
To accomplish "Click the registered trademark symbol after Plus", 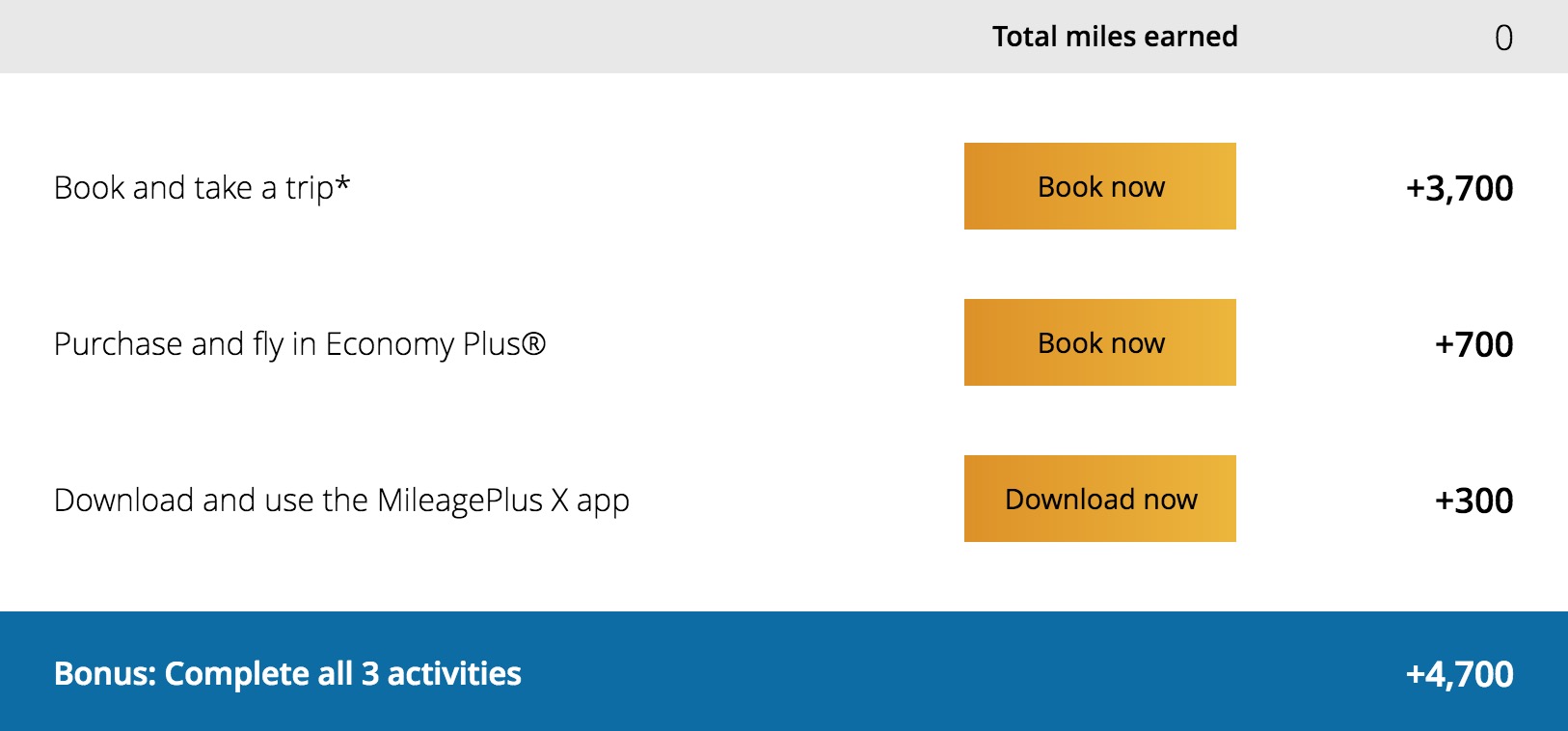I will click(534, 344).
